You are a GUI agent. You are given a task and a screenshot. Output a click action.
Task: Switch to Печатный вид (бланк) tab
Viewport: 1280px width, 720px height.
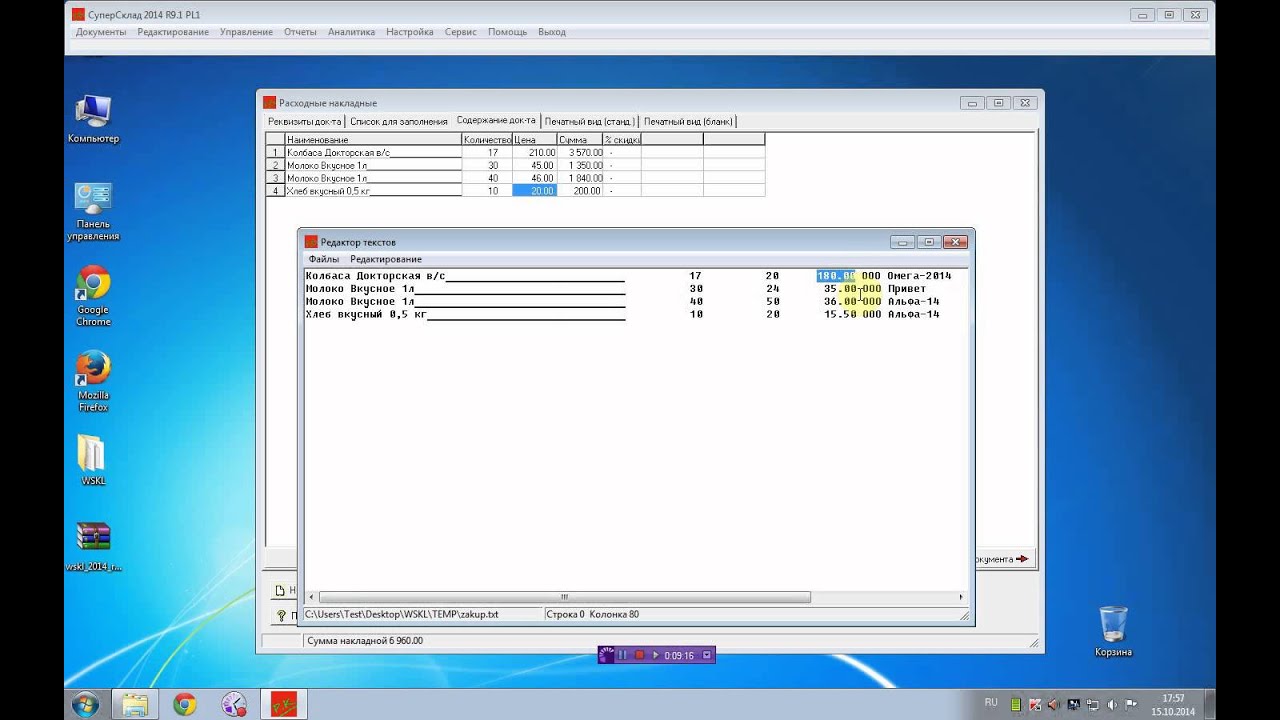click(689, 122)
